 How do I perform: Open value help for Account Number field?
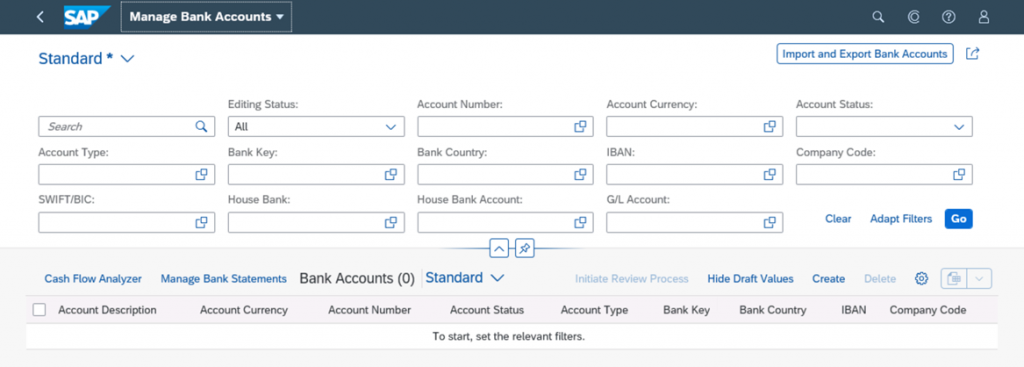[580, 127]
